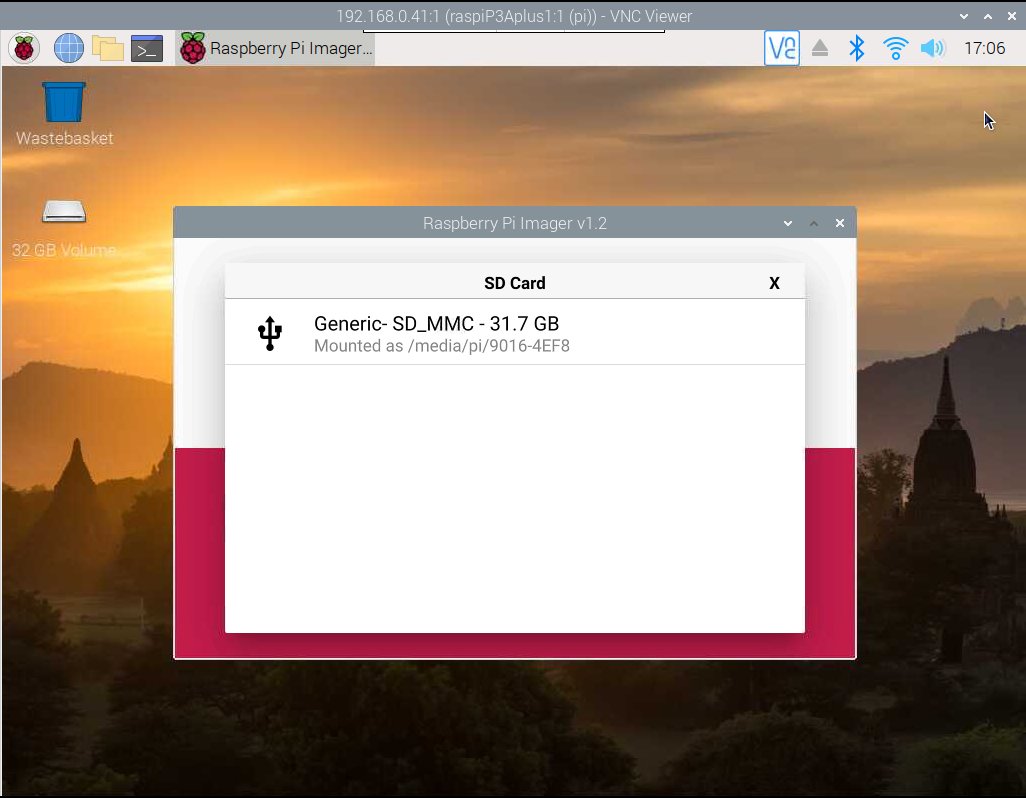Image resolution: width=1026 pixels, height=798 pixels.
Task: Open the VNC server tray icon
Action: coord(782,48)
